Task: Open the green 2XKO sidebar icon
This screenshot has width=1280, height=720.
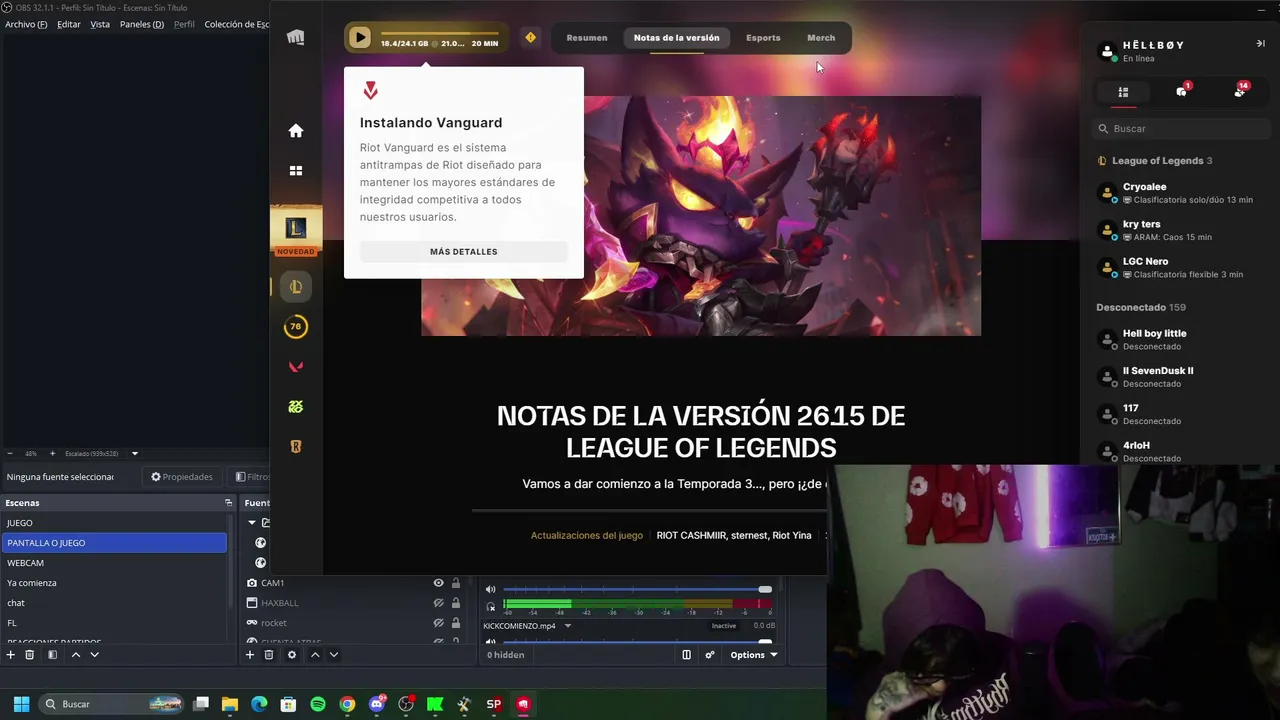Action: point(296,407)
